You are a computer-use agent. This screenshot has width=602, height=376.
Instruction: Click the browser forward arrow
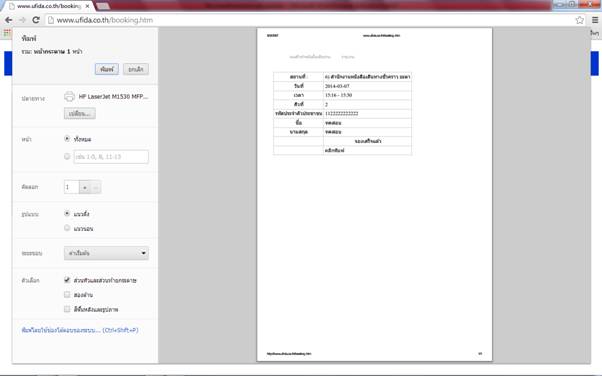coord(22,20)
